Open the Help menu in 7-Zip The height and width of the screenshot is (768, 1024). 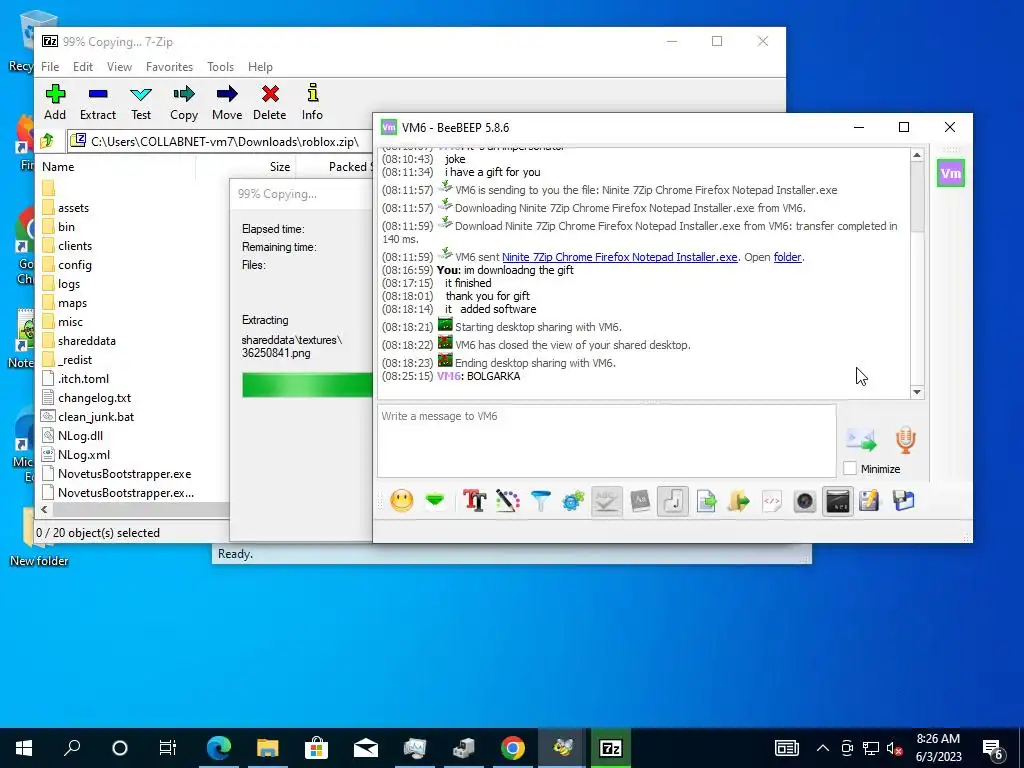pos(260,67)
